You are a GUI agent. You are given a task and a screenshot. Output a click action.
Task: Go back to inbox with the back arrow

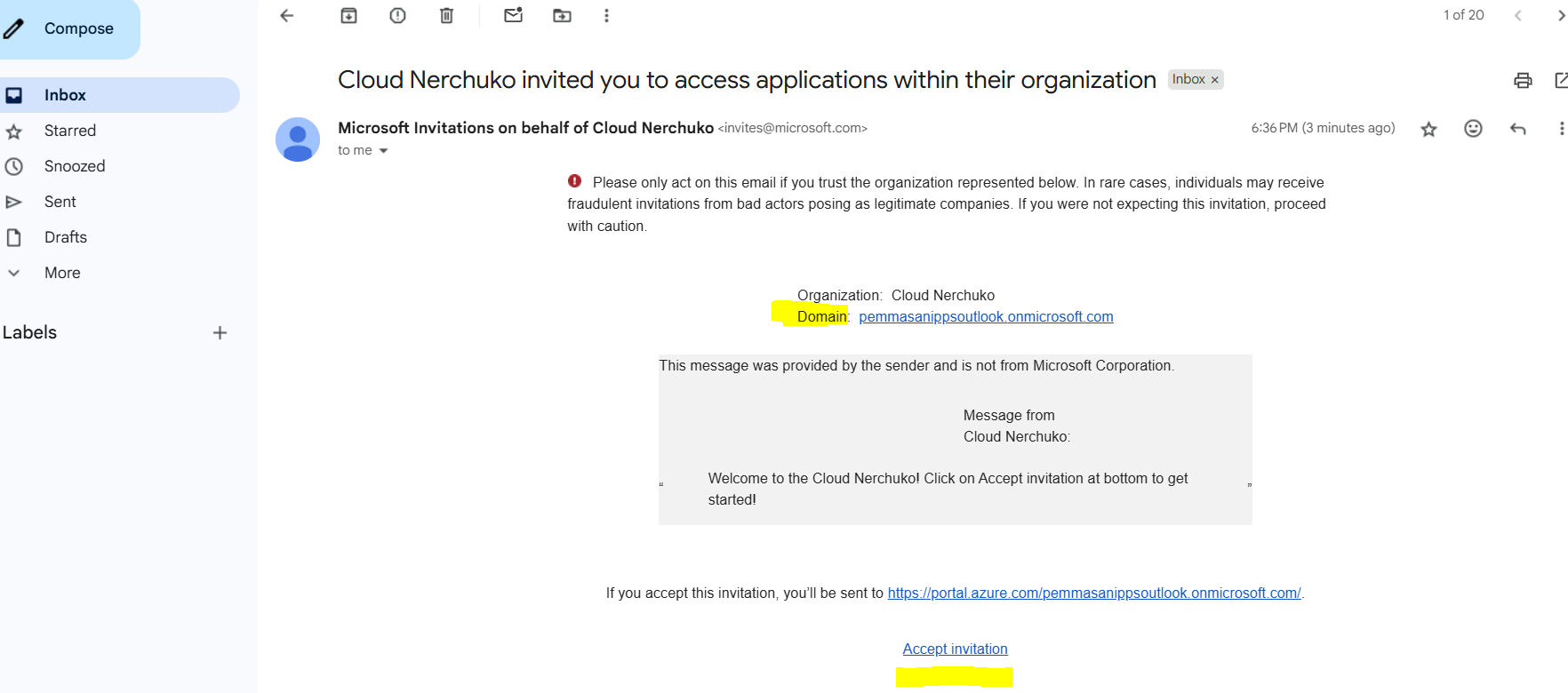[286, 15]
